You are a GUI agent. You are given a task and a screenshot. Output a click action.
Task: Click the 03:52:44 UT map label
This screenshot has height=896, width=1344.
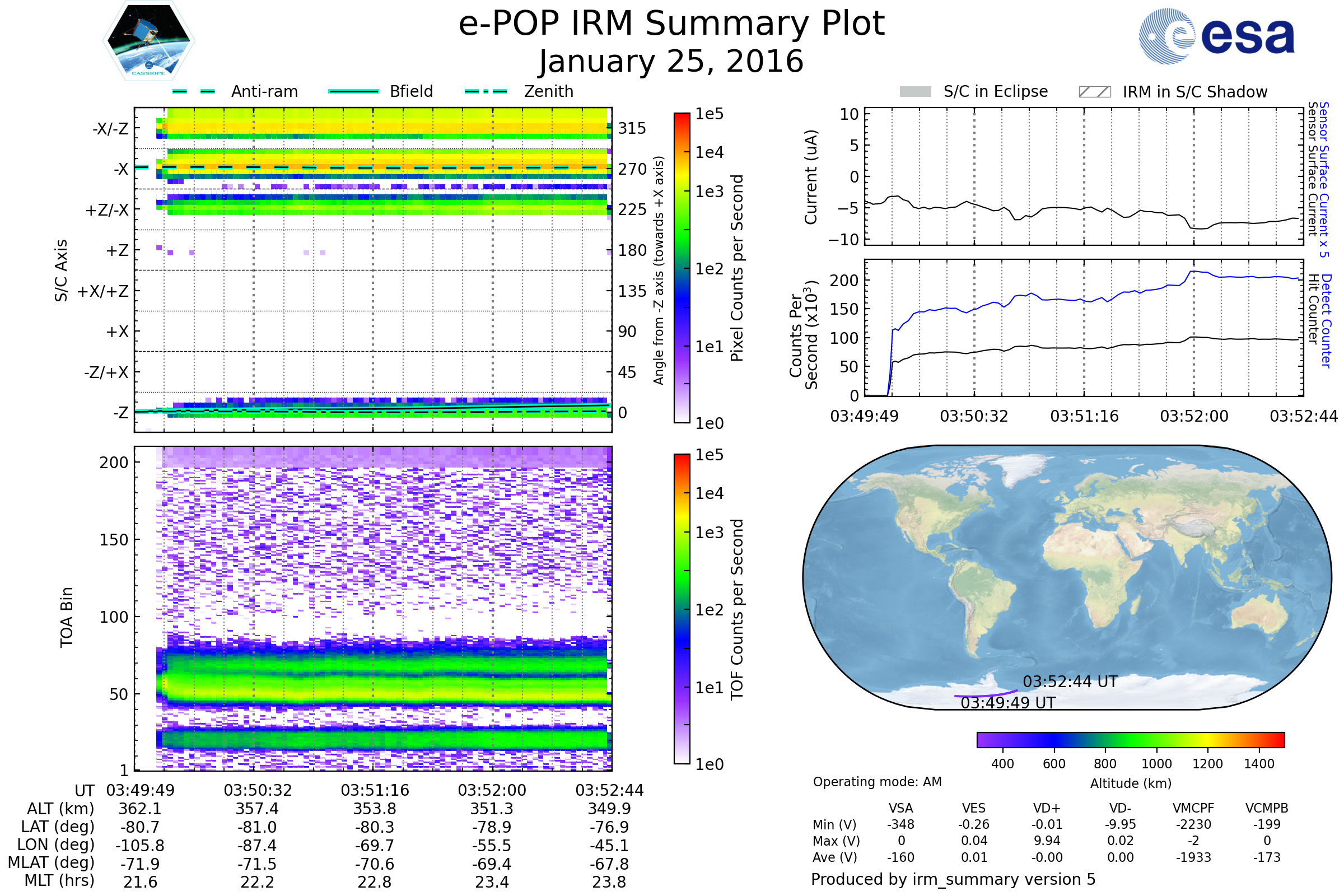click(1070, 682)
